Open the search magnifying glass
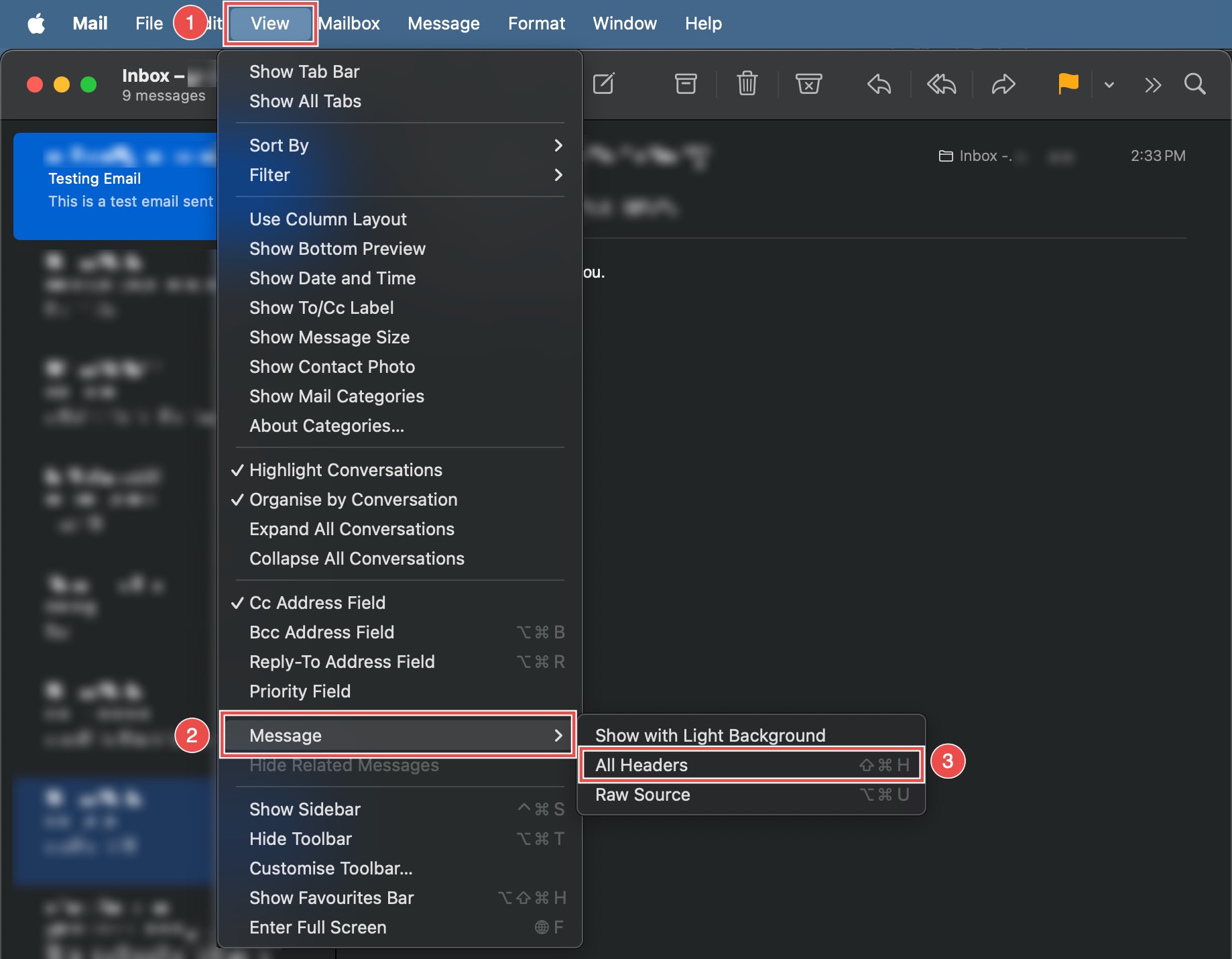The height and width of the screenshot is (959, 1232). click(1194, 84)
